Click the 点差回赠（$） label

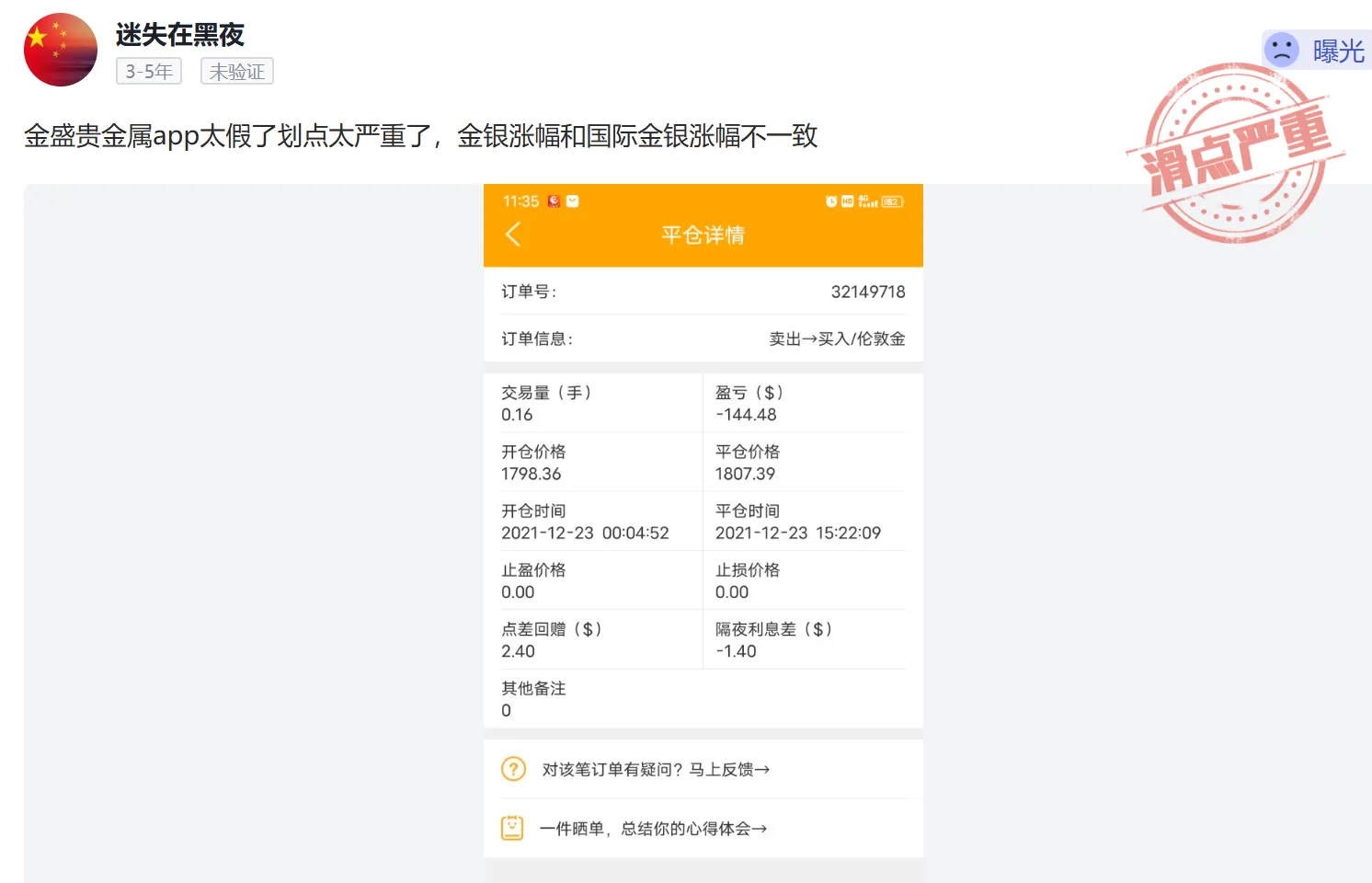(x=553, y=629)
